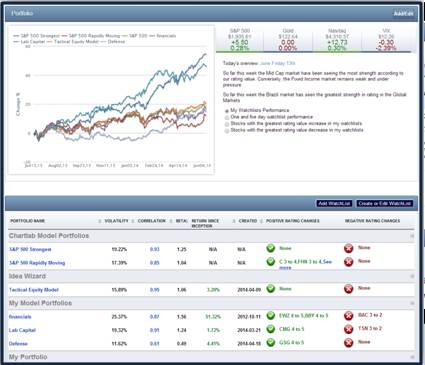Click red X icon in S&P 500 Strongest row
Screen dimensions: 425x365
[349, 248]
